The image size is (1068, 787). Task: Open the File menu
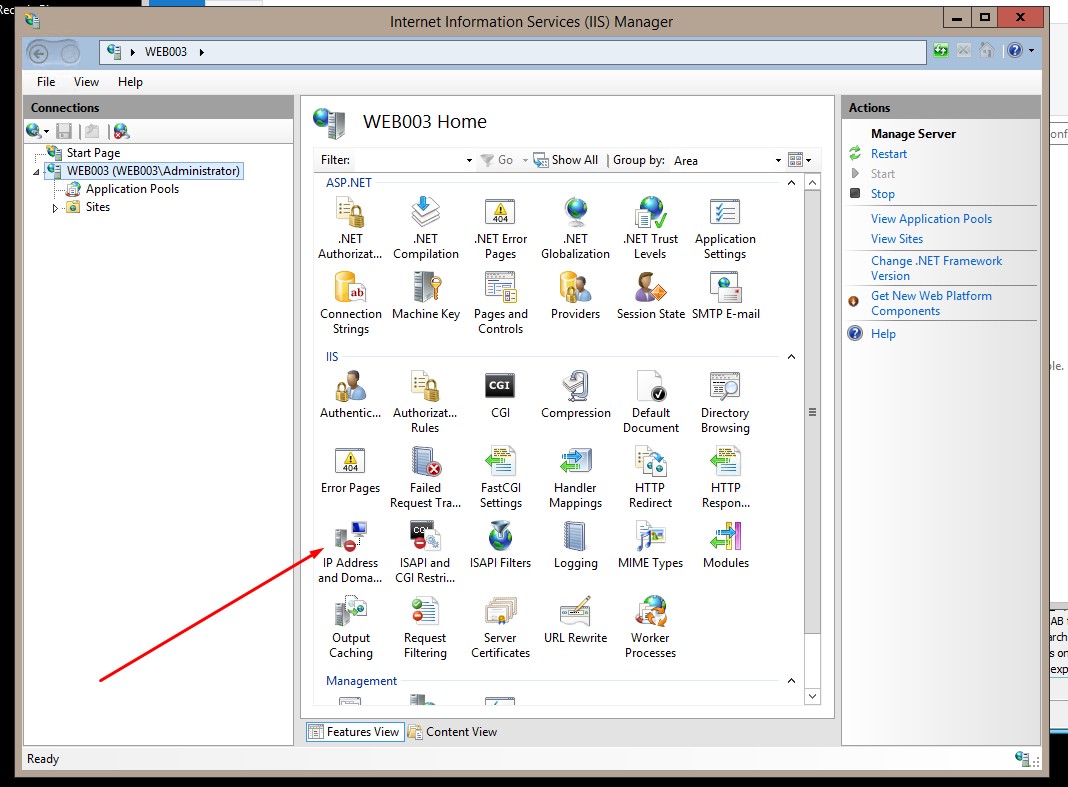pyautogui.click(x=46, y=82)
